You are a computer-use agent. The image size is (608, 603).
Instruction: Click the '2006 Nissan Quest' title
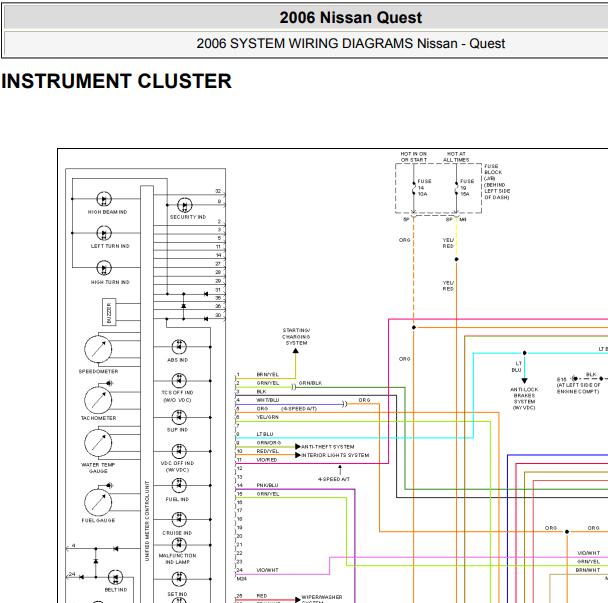tap(351, 17)
